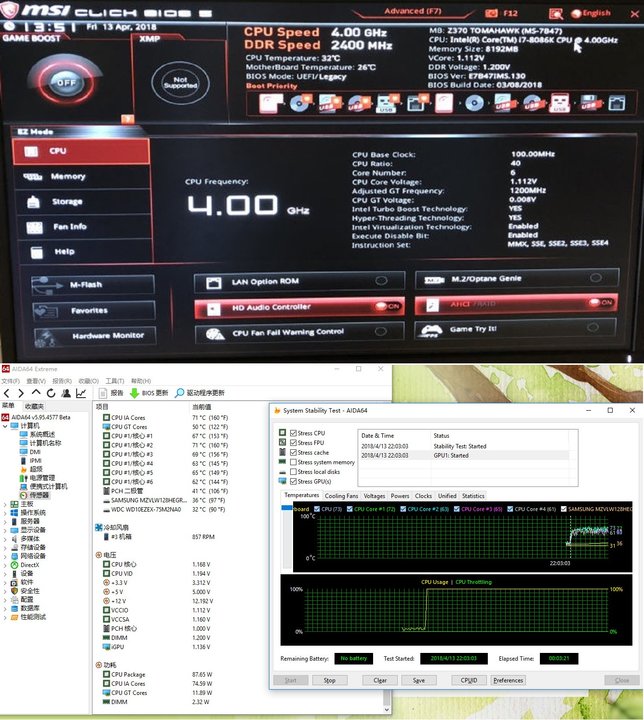Viewport: 644px width, 720px height.
Task: Open the graph chart toolbar icon
Action: click(81, 393)
